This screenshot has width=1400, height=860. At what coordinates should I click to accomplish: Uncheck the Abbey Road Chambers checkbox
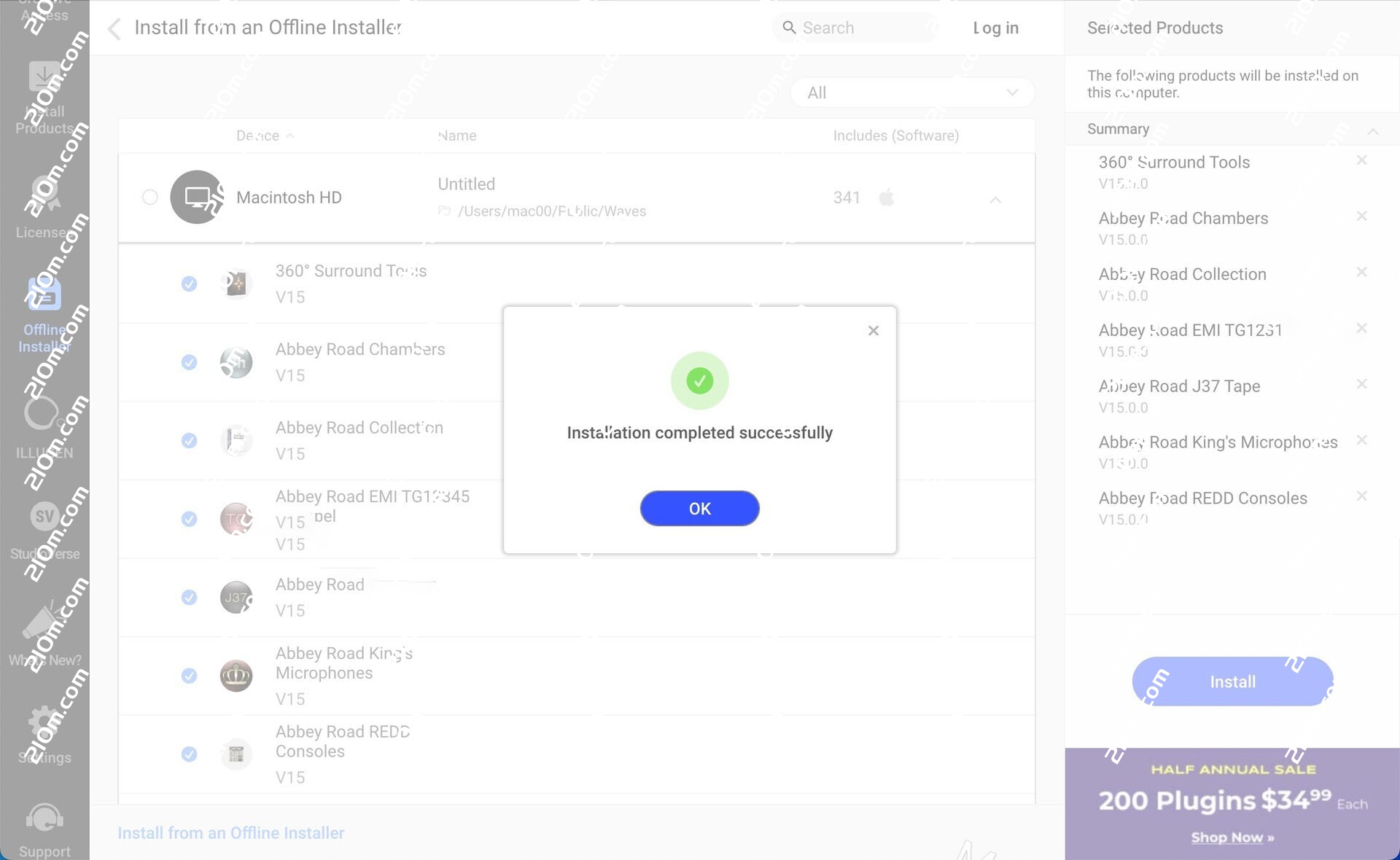(189, 362)
